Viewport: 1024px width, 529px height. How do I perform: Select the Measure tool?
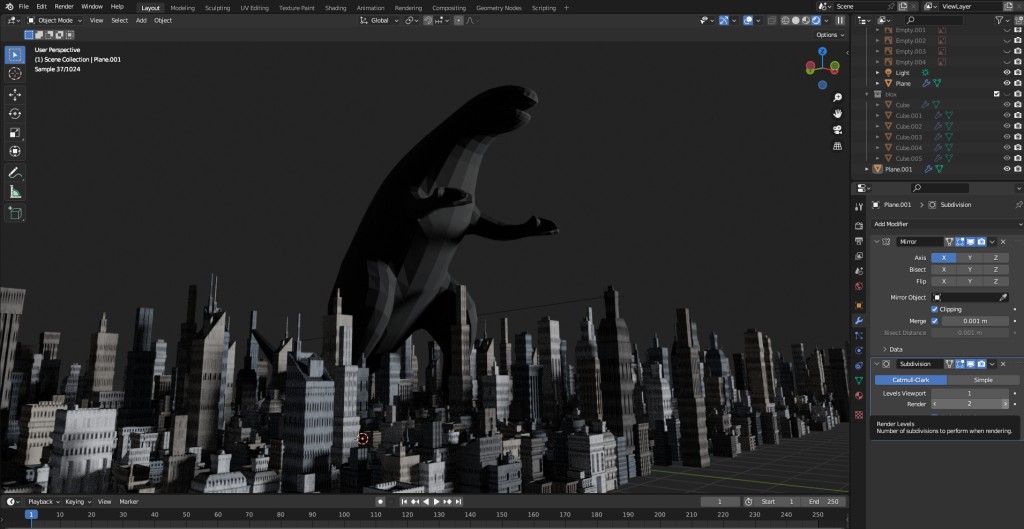tap(15, 192)
